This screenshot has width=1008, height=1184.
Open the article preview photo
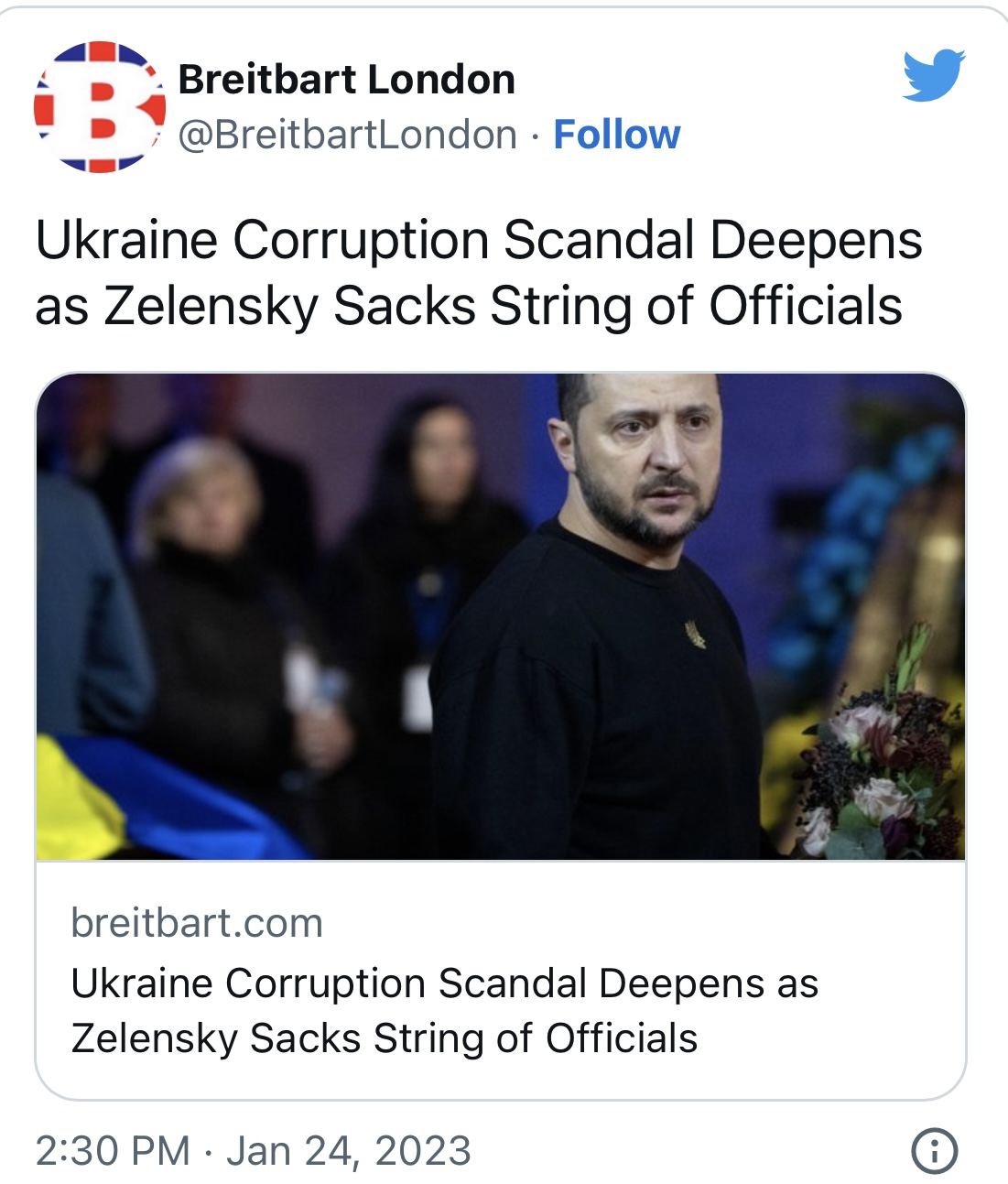point(500,615)
